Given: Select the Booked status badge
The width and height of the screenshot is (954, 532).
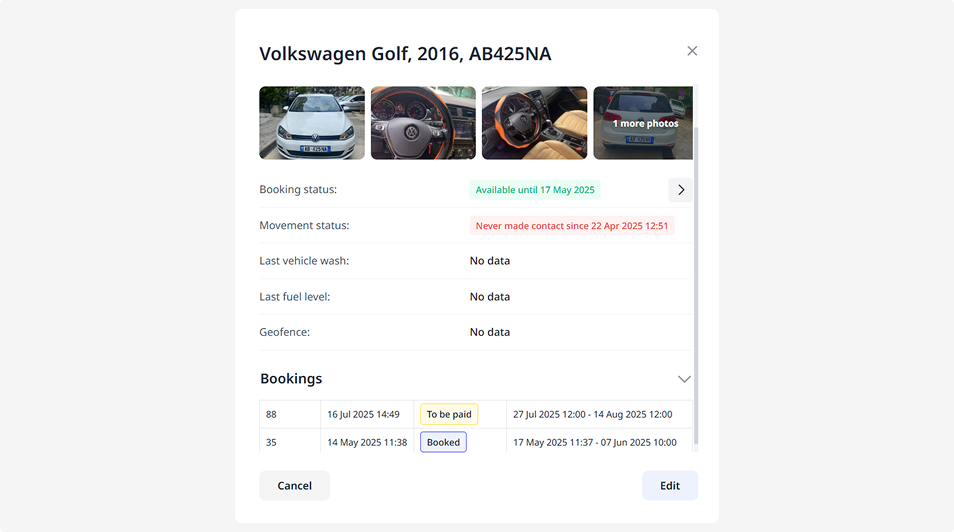Looking at the screenshot, I should 443,442.
